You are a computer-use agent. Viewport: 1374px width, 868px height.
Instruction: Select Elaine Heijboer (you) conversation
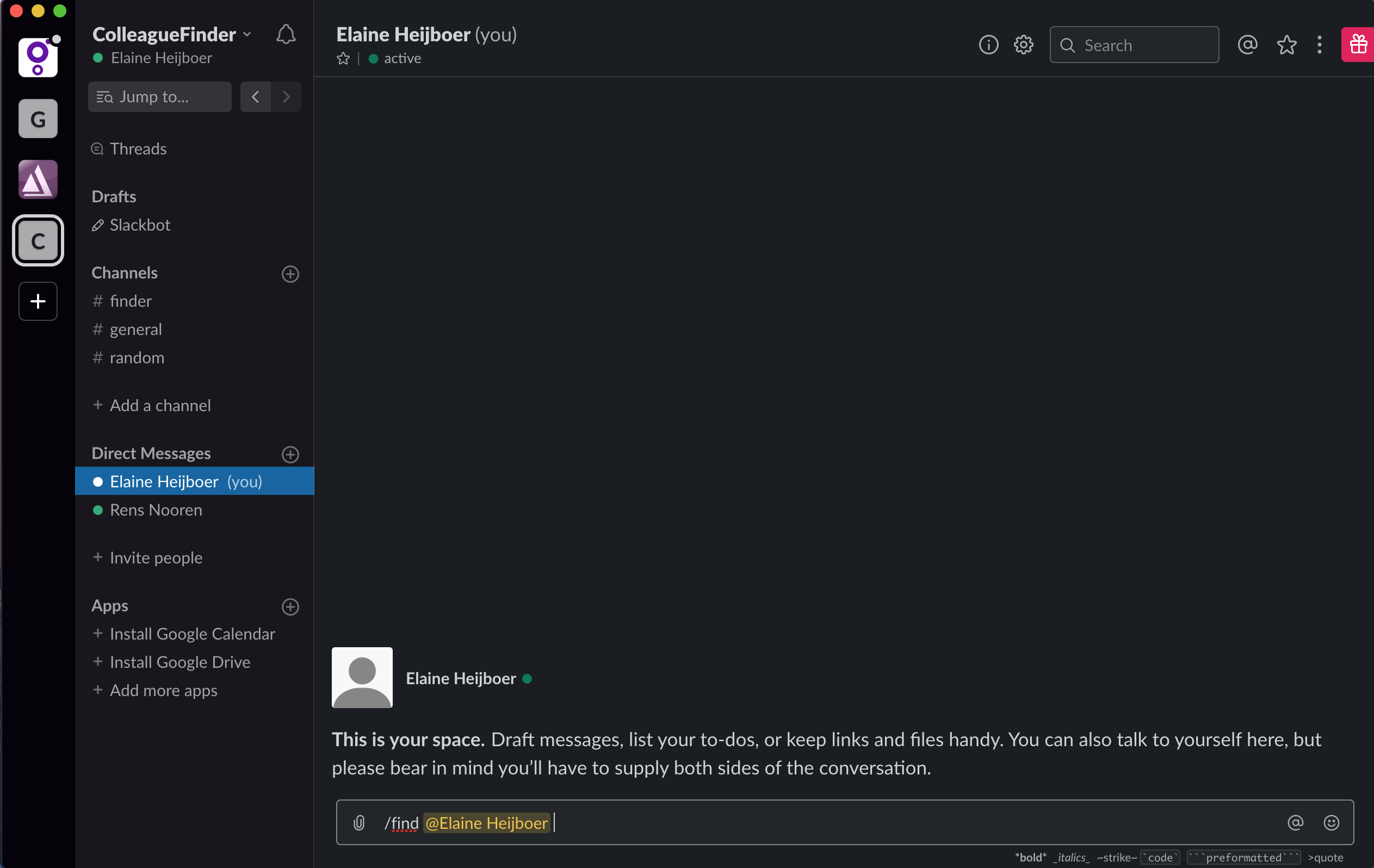[x=195, y=481]
